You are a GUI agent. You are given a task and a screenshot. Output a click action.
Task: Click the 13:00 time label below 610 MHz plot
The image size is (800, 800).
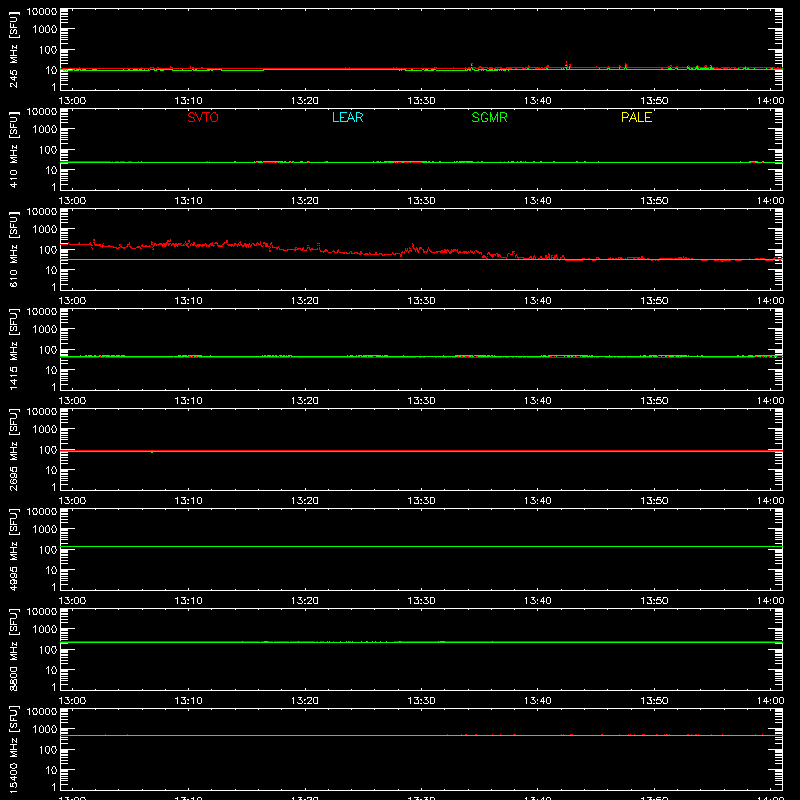click(x=72, y=301)
